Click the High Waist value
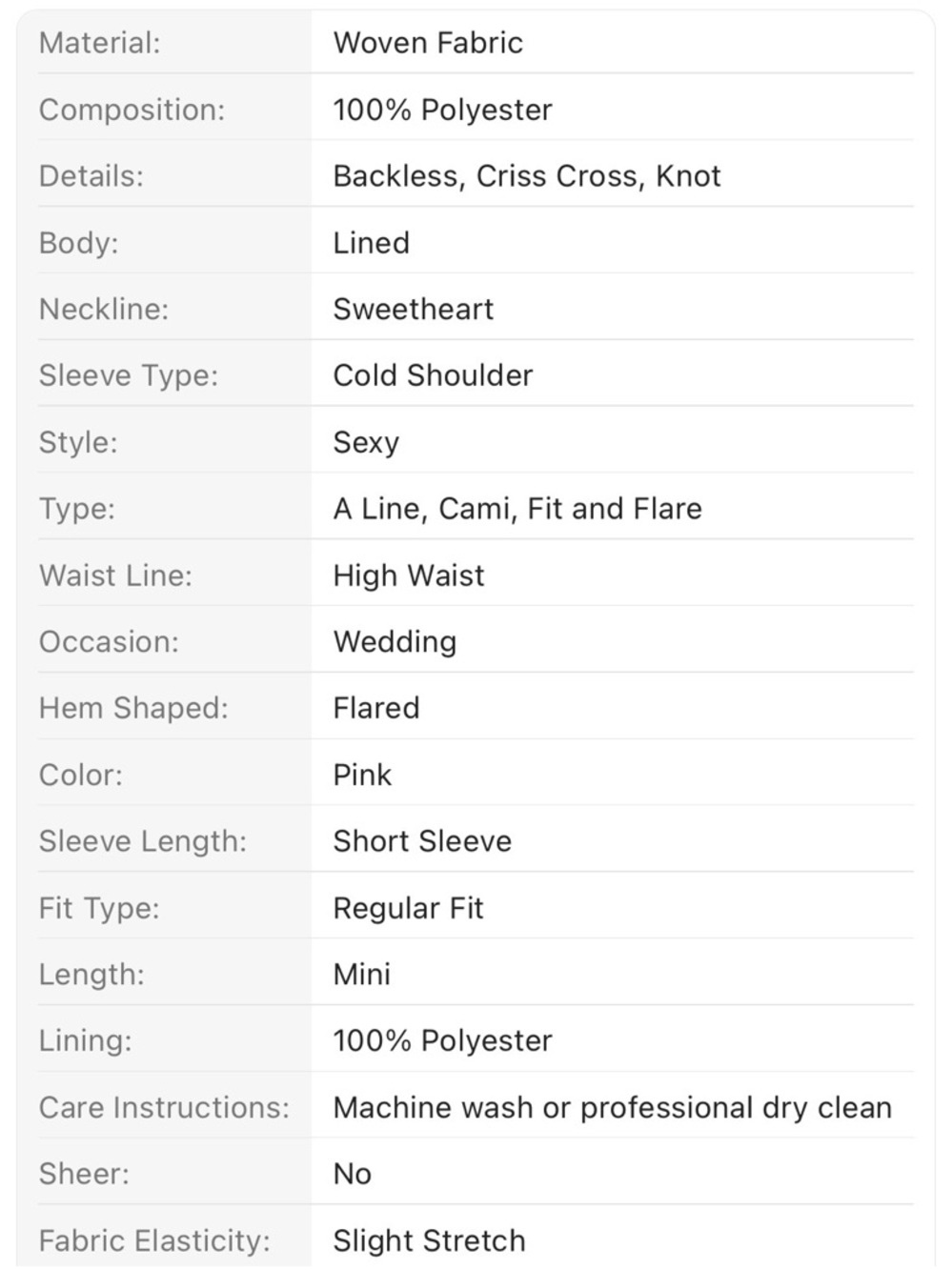Image resolution: width=952 pixels, height=1270 pixels. pos(409,575)
